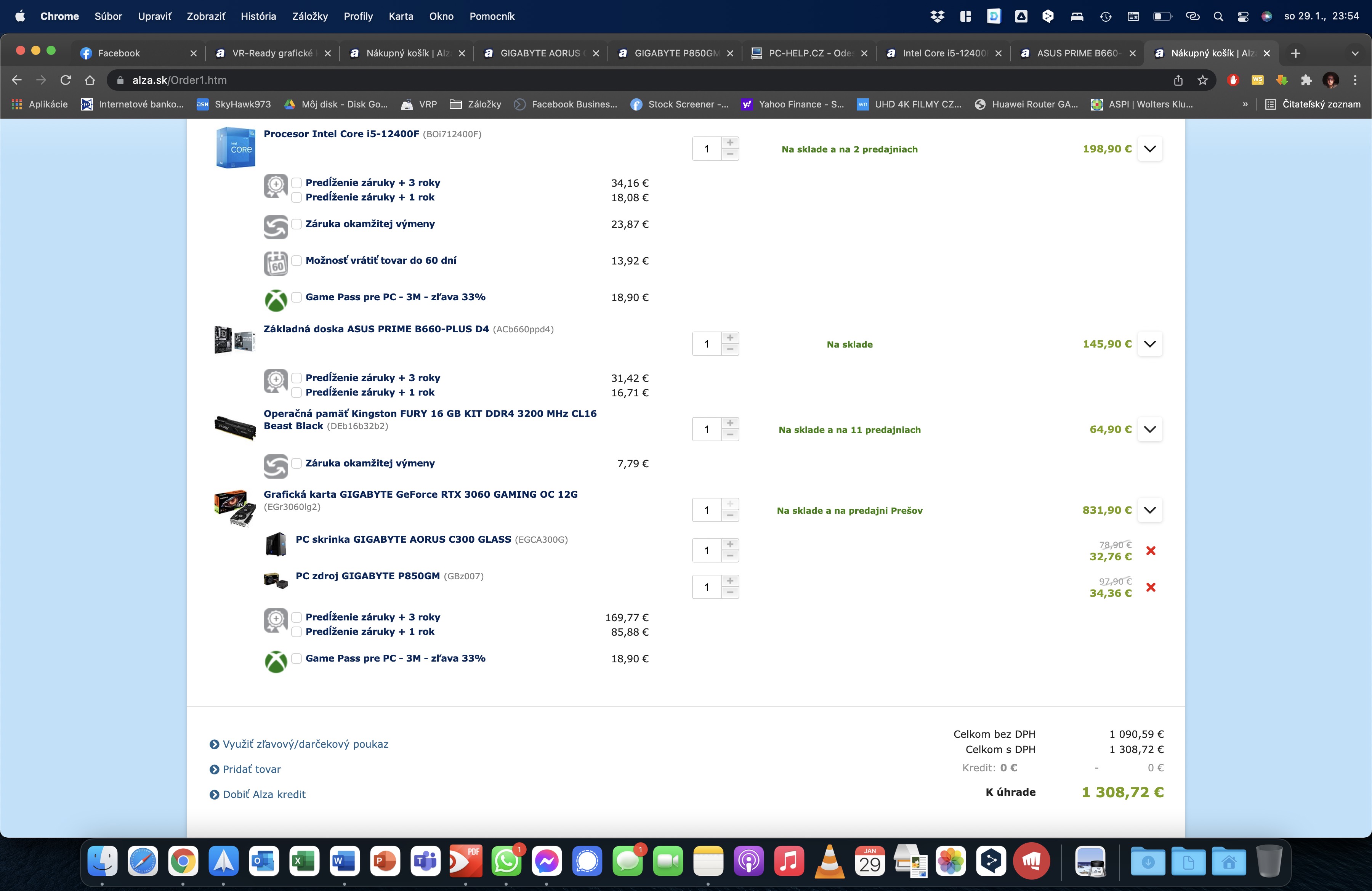Click the browser reload page icon
The height and width of the screenshot is (891, 1372).
pos(66,80)
